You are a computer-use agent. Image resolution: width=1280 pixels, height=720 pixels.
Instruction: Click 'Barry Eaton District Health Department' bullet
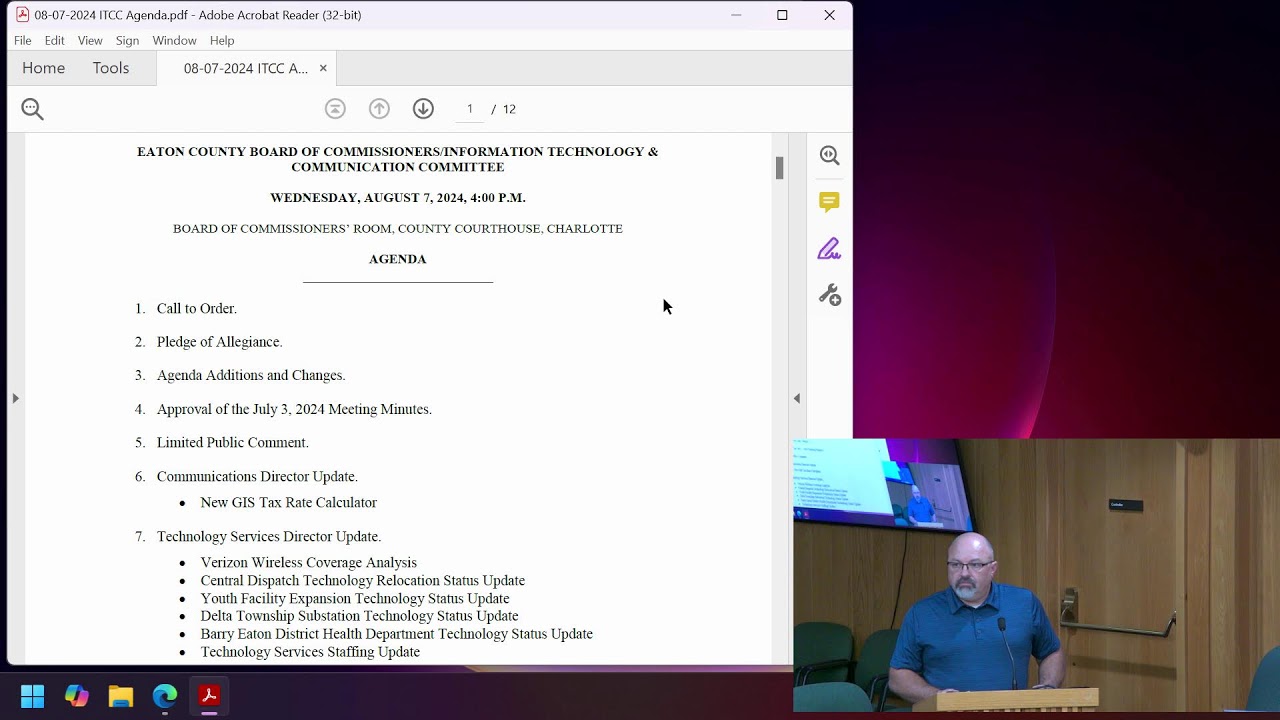tap(397, 634)
